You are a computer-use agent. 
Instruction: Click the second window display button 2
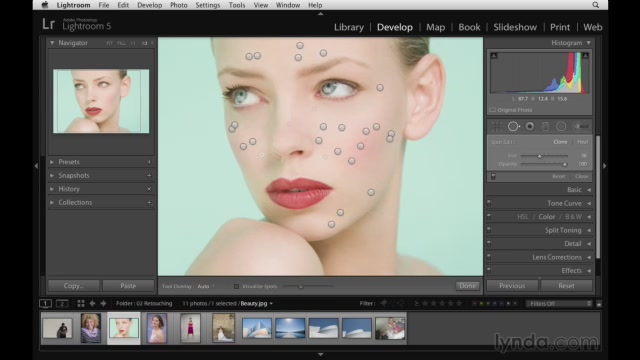[62, 303]
